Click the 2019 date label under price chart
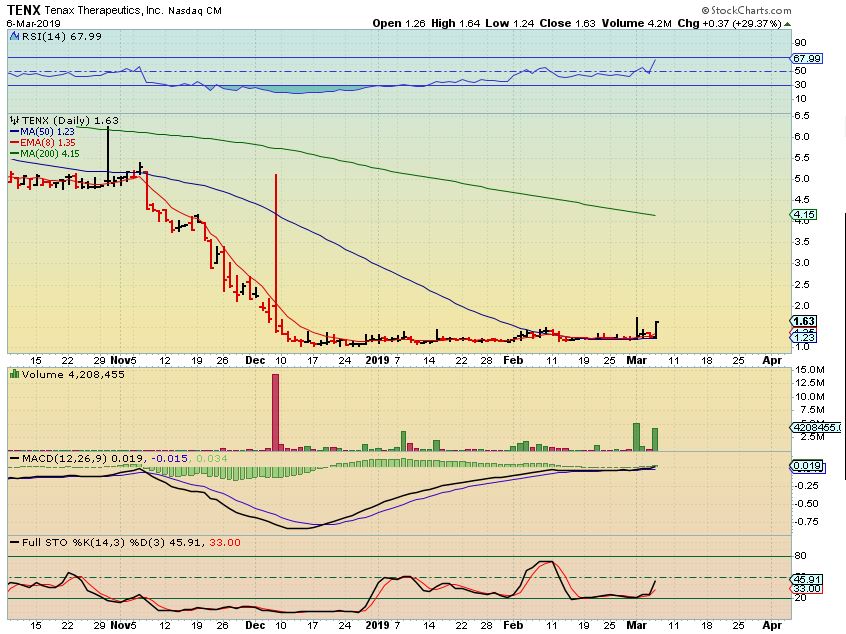 point(377,360)
